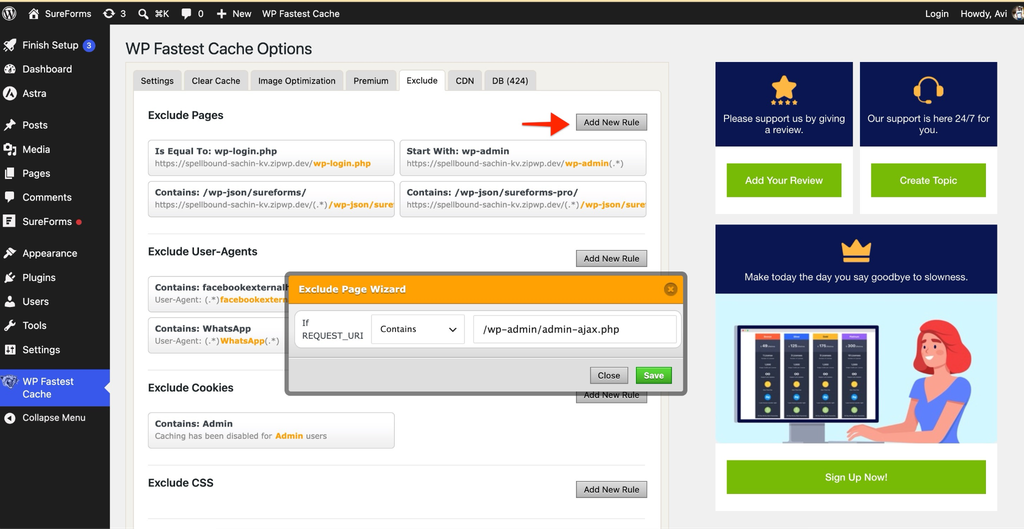Click the Finish Setup badge 3

tap(89, 45)
